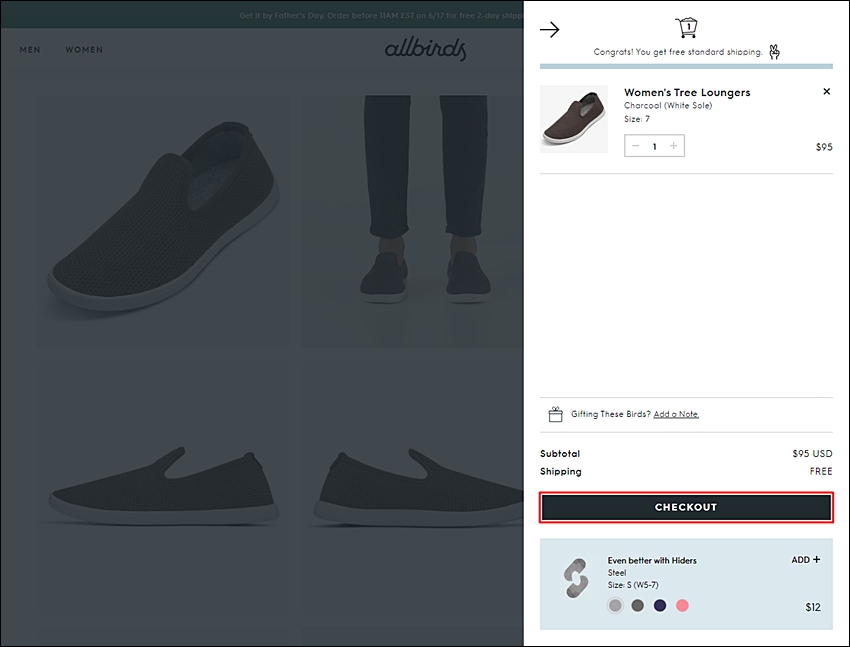Proceed with the Checkout button
The image size is (850, 647).
pos(686,507)
